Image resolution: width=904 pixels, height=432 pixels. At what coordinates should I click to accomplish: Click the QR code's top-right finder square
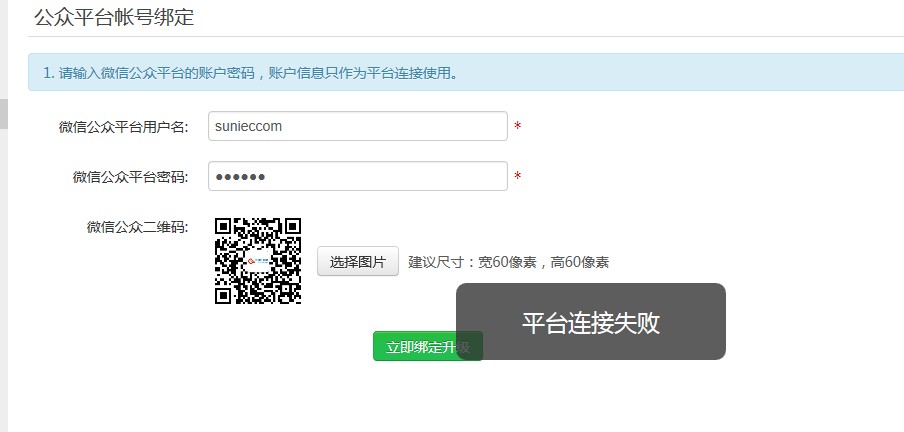pos(291,227)
